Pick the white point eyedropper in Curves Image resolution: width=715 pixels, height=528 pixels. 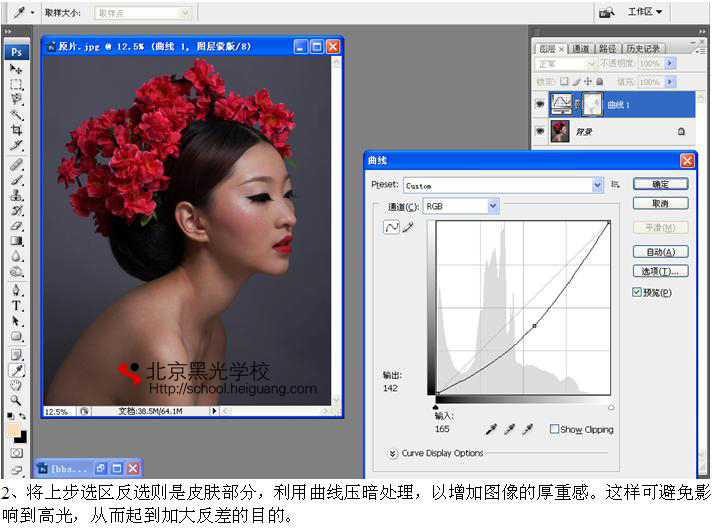pyautogui.click(x=528, y=429)
